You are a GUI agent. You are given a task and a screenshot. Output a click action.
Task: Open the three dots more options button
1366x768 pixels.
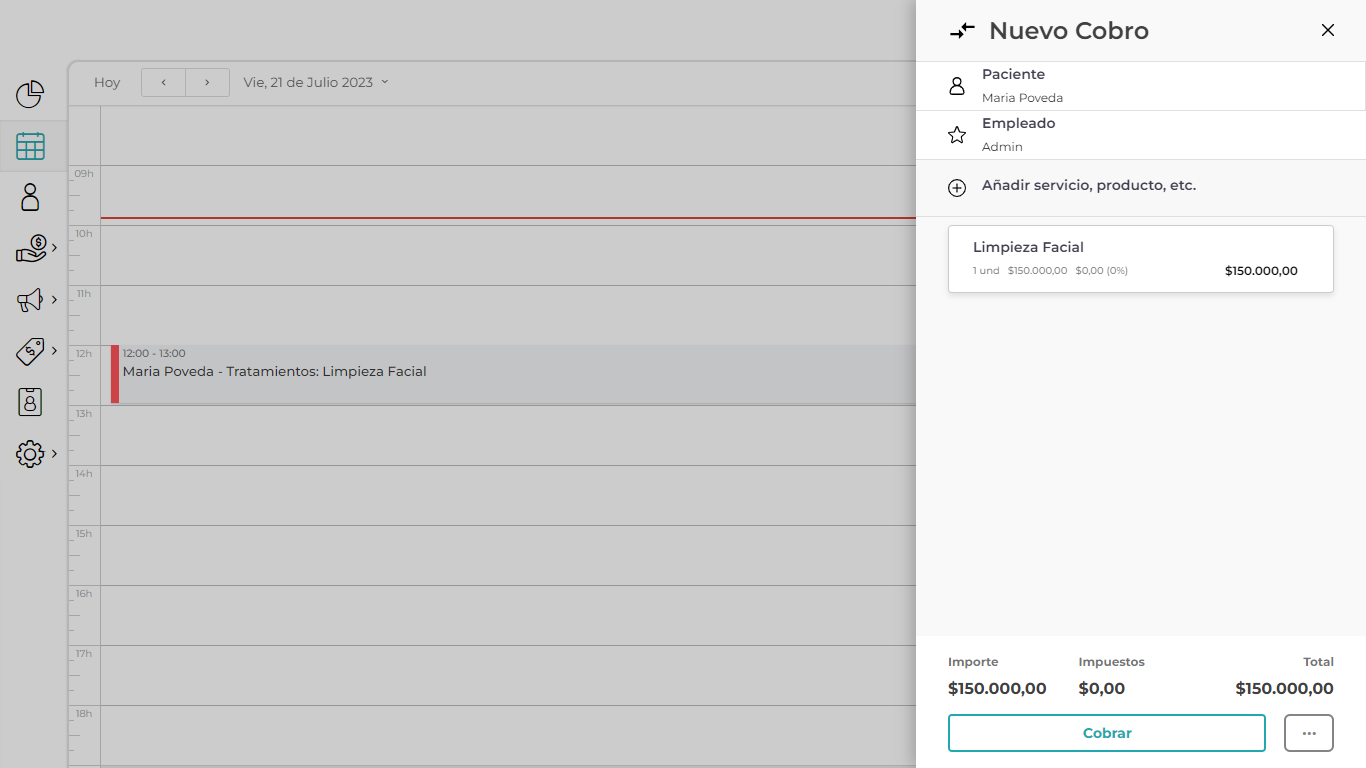click(1309, 733)
